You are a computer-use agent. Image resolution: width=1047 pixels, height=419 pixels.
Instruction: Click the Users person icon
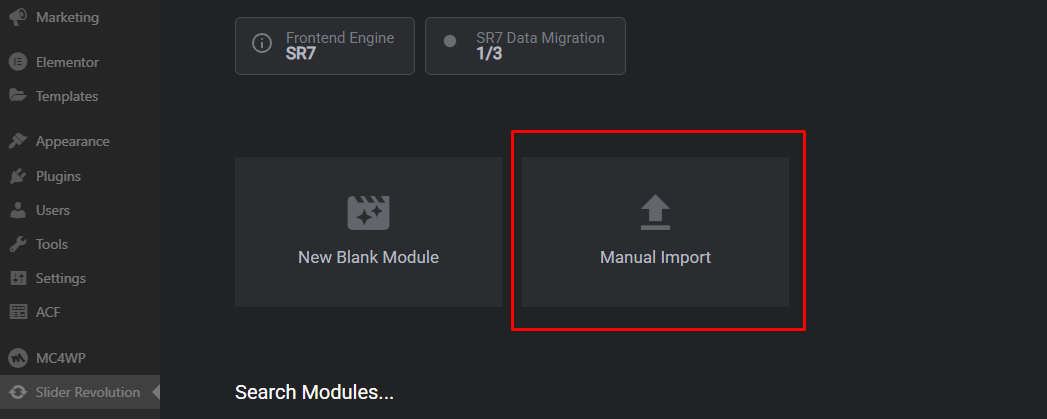(x=17, y=210)
